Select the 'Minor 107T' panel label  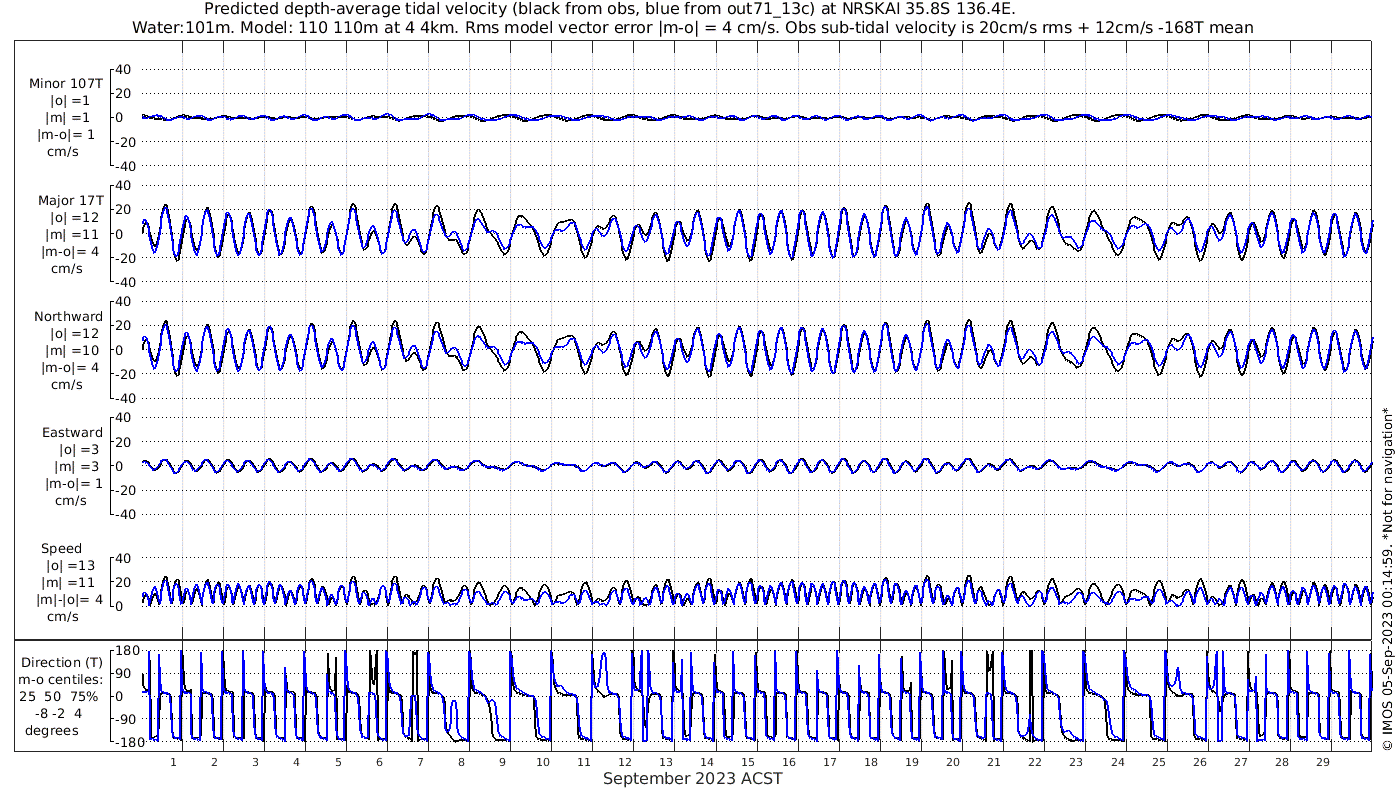pos(66,84)
